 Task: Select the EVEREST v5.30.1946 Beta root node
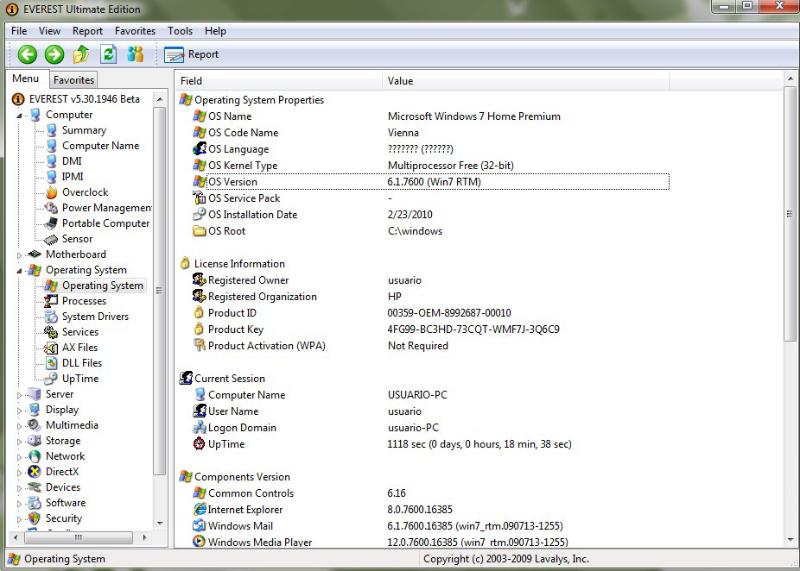(x=84, y=99)
